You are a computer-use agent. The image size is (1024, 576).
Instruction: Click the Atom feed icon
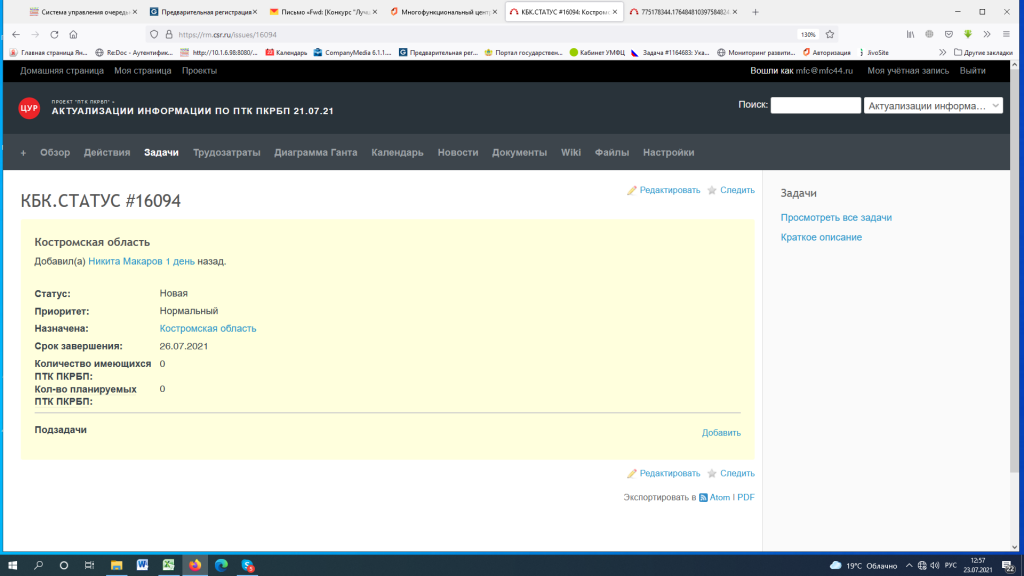click(x=703, y=497)
